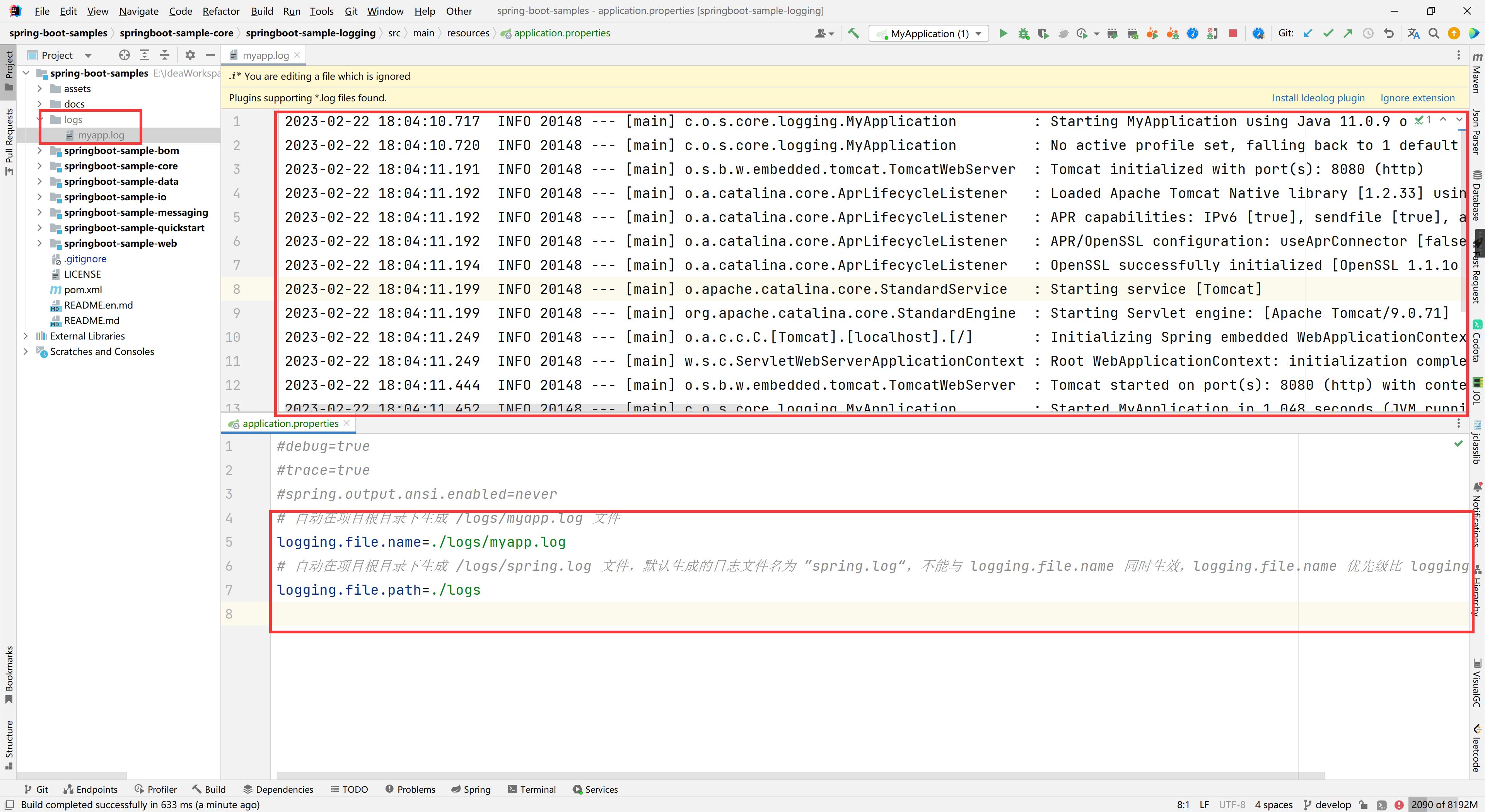The image size is (1485, 812).
Task: Click the develop Git branch widget
Action: coord(1327,805)
